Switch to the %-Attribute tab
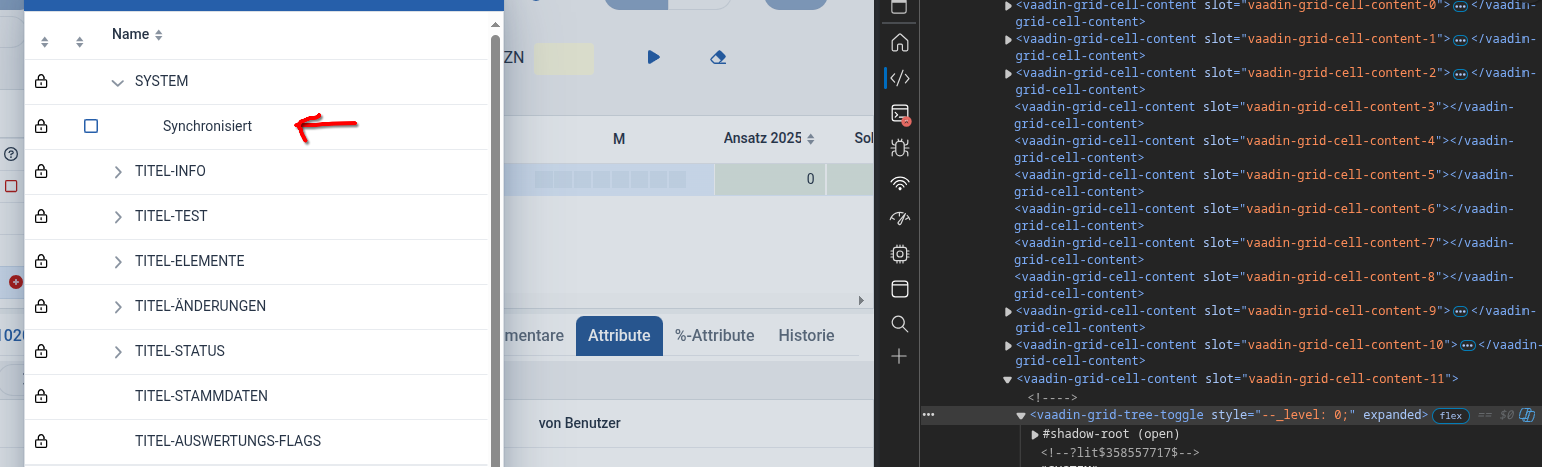This screenshot has height=467, width=1542. [714, 336]
